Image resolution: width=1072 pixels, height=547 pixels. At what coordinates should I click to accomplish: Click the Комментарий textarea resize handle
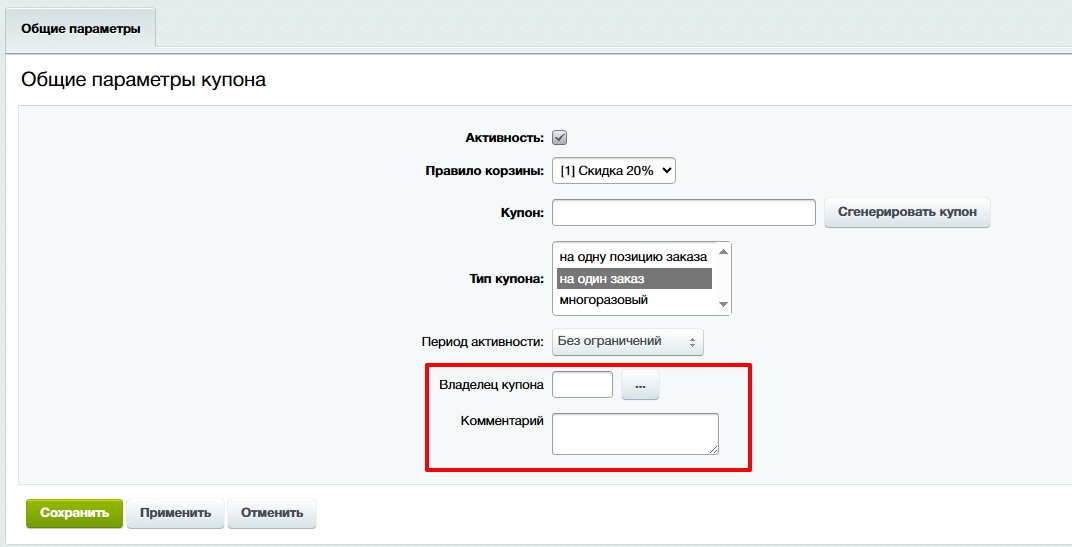713,450
